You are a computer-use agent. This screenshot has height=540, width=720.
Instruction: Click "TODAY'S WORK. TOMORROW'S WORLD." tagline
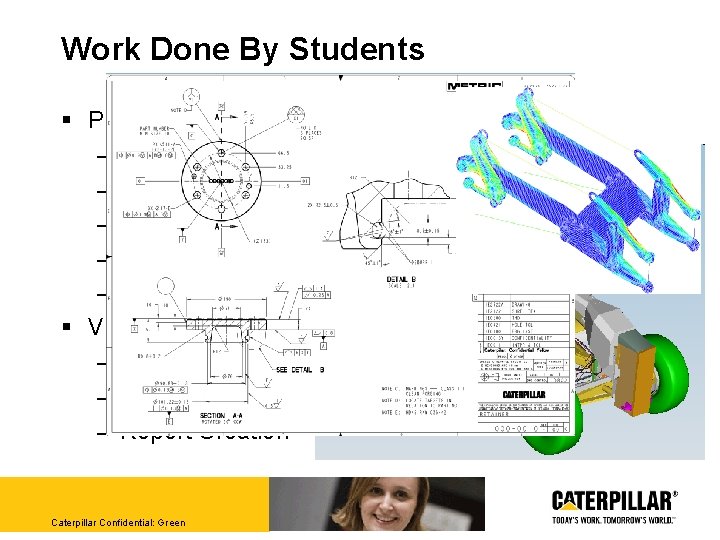click(x=613, y=520)
